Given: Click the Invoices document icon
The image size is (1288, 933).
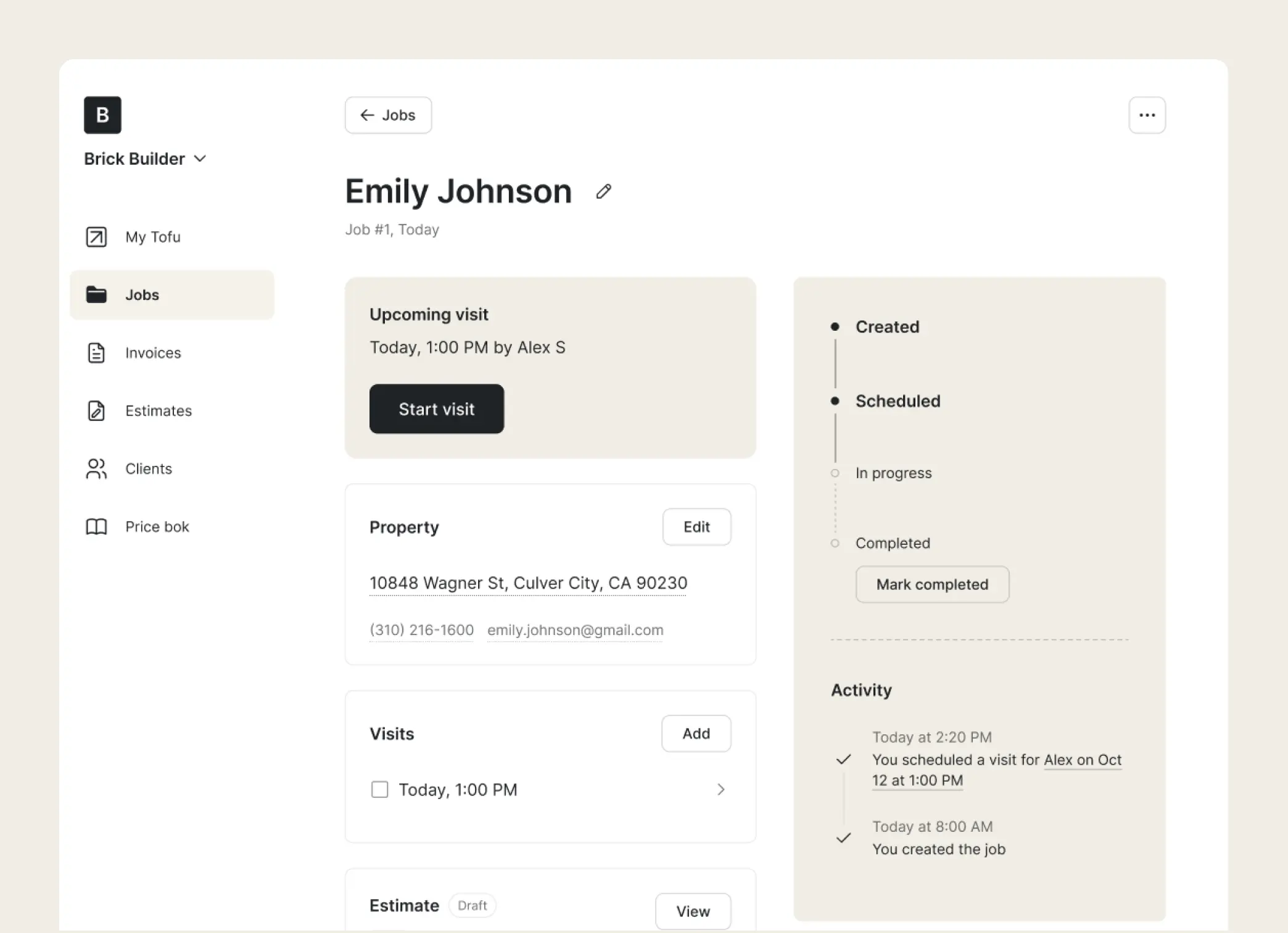Looking at the screenshot, I should (x=96, y=353).
